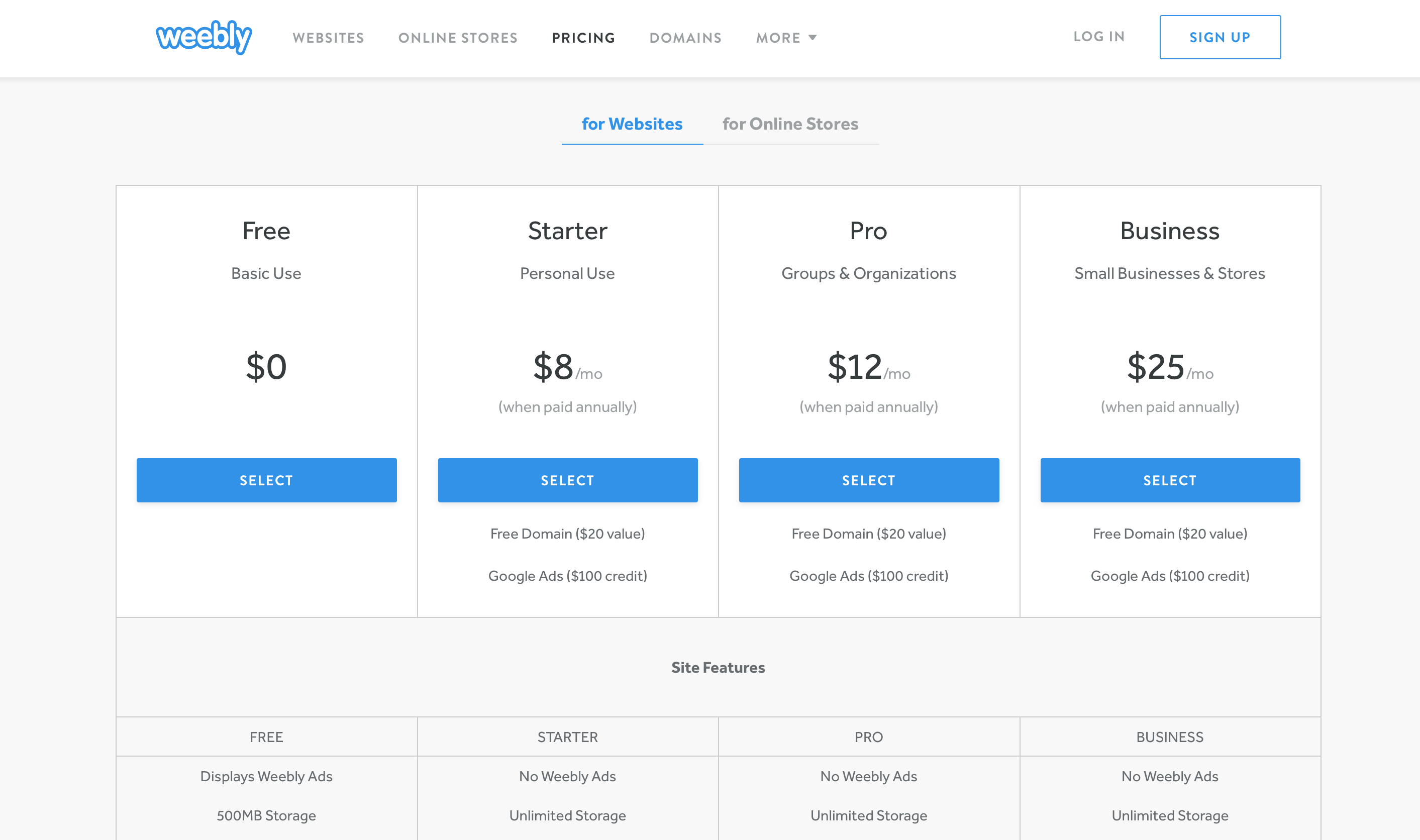Click Business's Google Ads ($100 credit) text
Viewport: 1420px width, 840px height.
click(1170, 576)
